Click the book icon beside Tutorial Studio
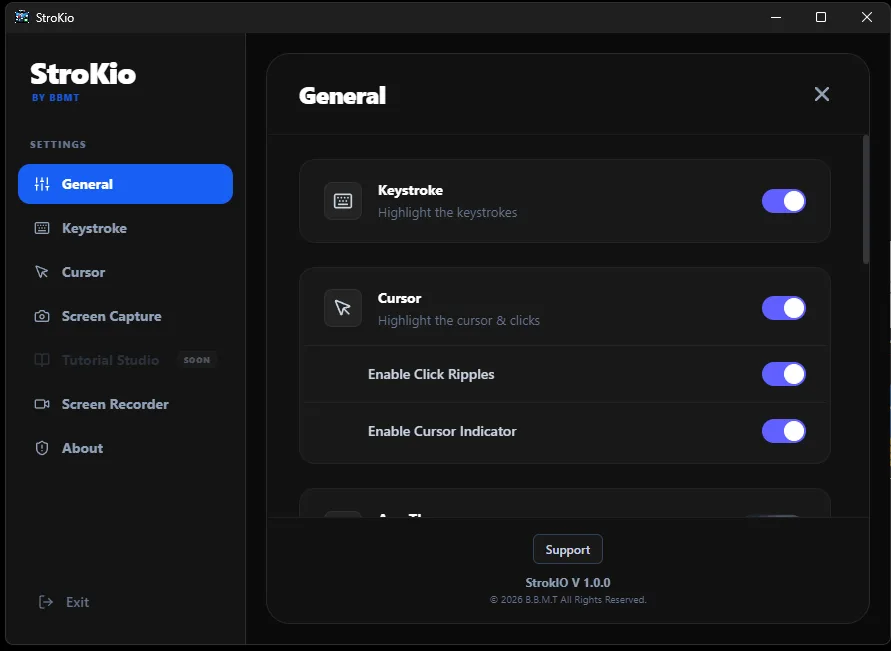This screenshot has height=651, width=891. [x=42, y=360]
